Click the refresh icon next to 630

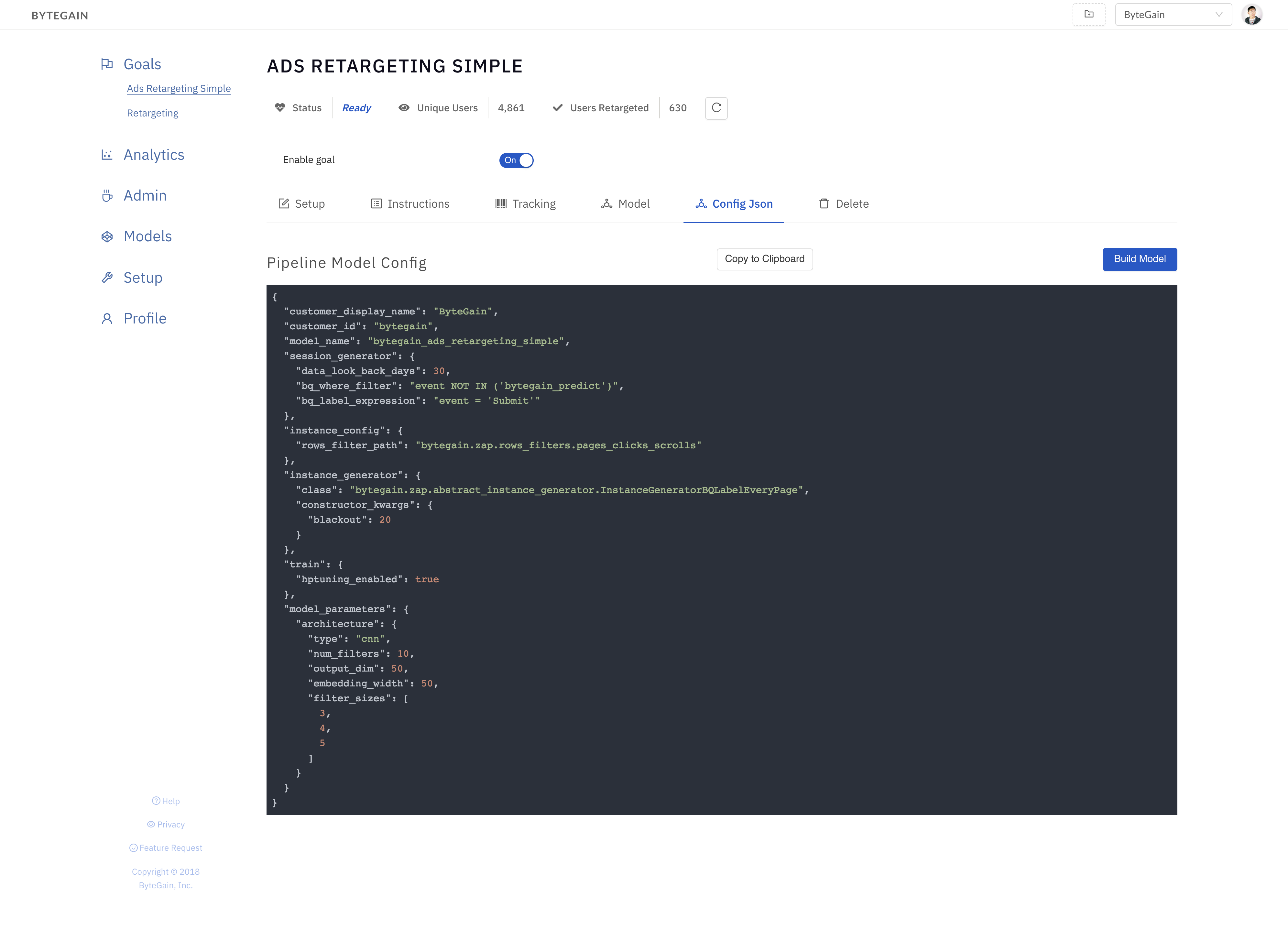pos(716,107)
